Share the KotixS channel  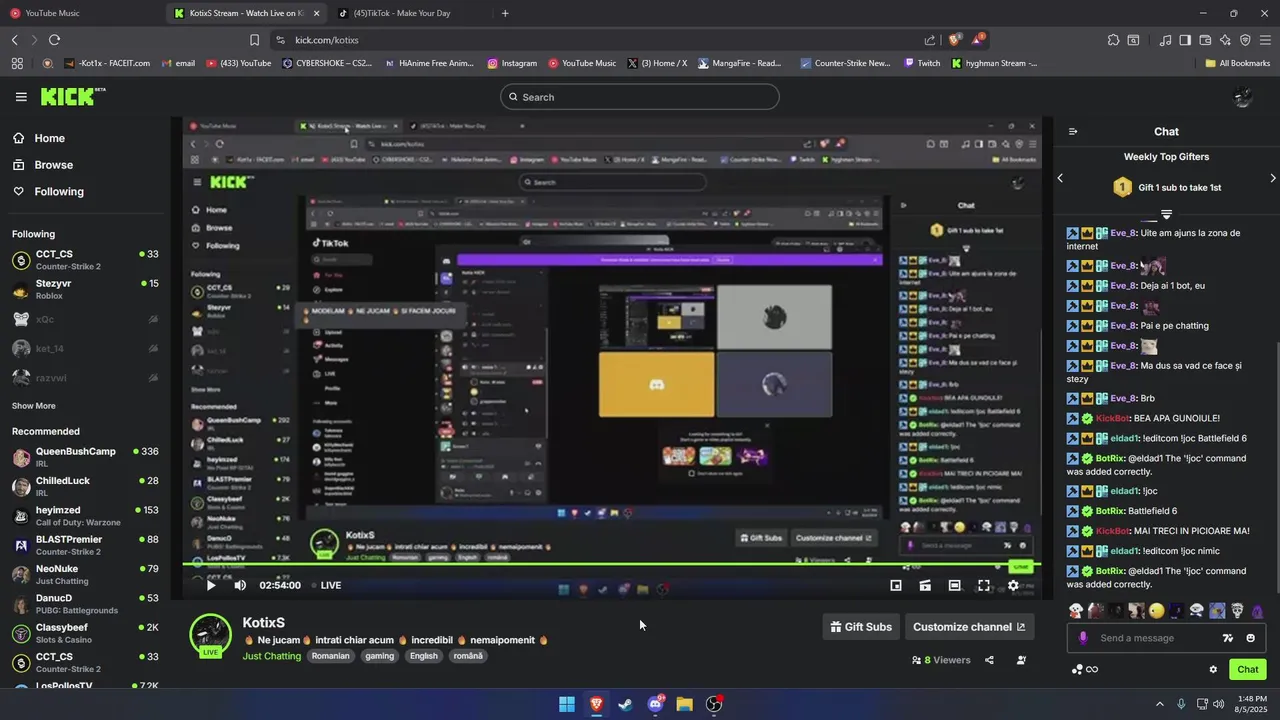989,660
